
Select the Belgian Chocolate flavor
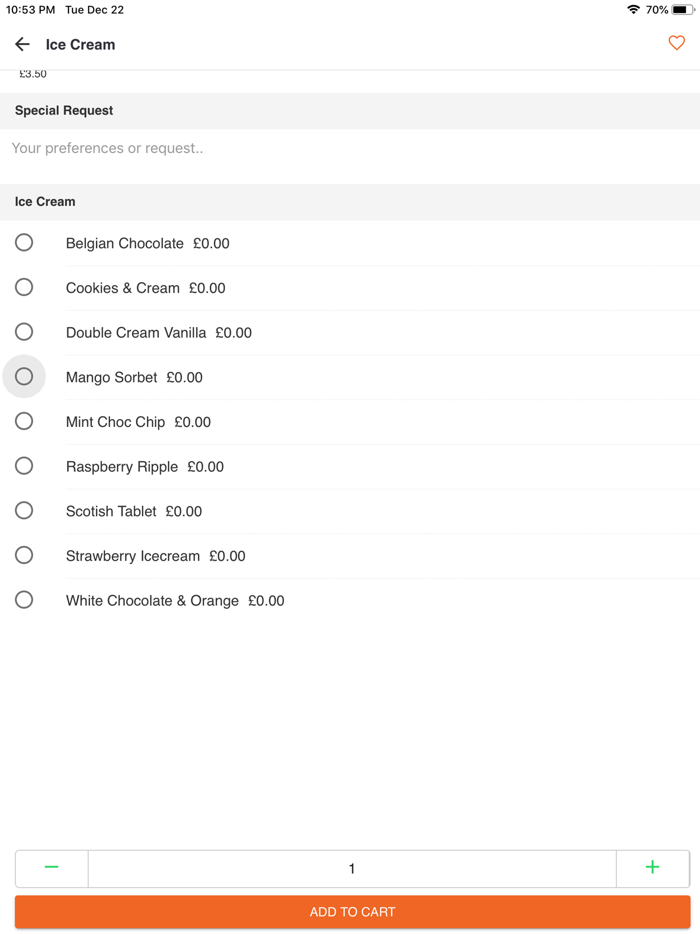[x=24, y=242]
